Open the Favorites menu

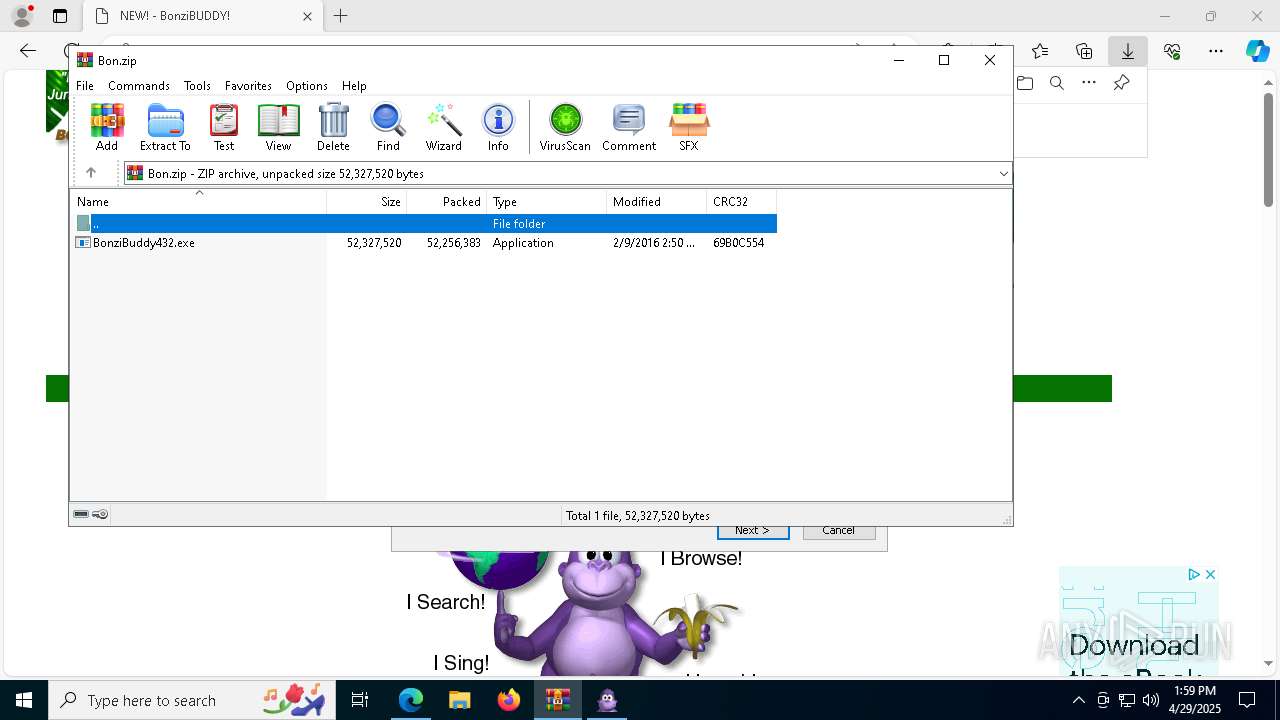click(248, 86)
